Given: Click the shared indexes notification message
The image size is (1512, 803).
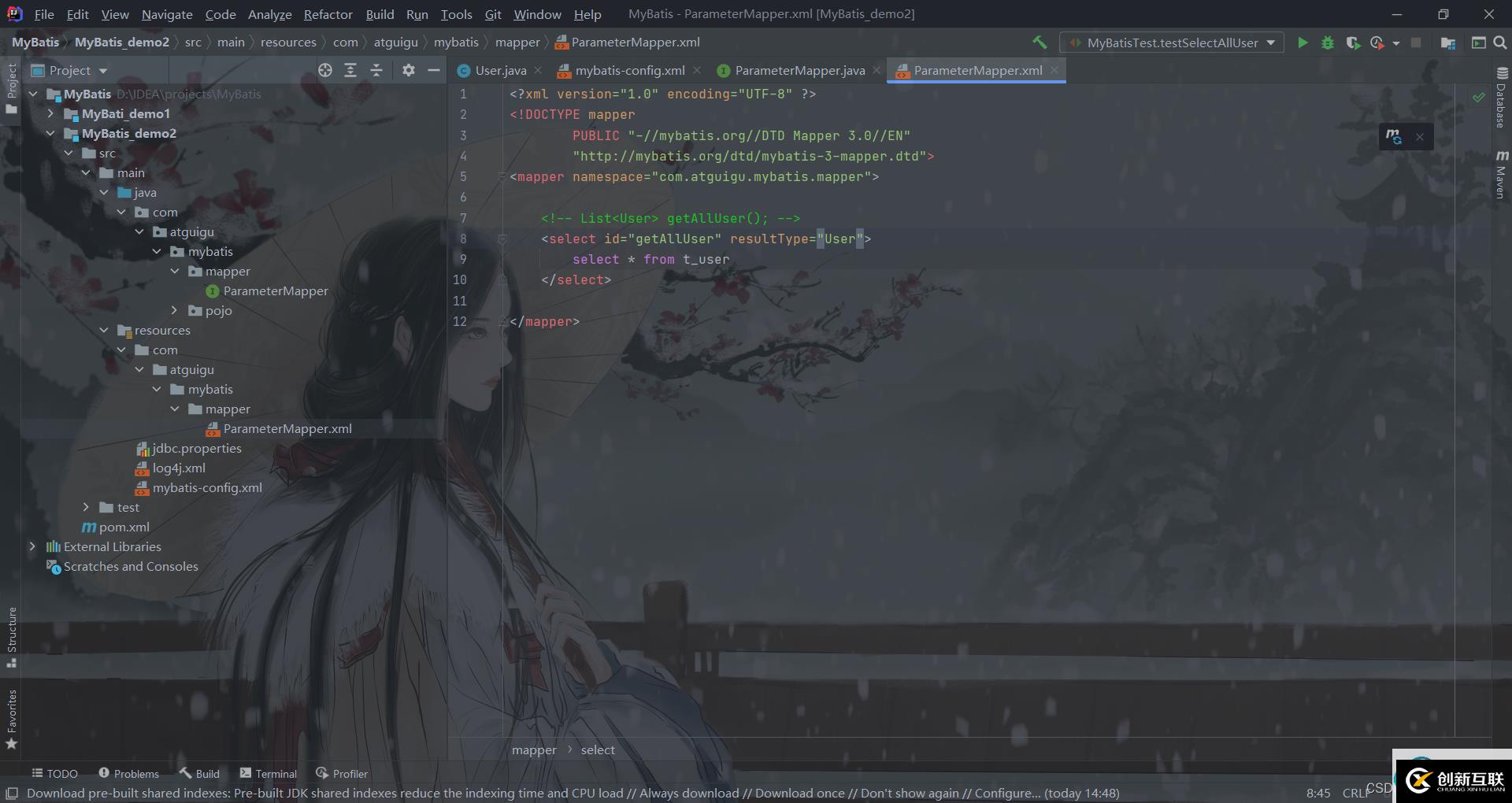Looking at the screenshot, I should [x=573, y=793].
